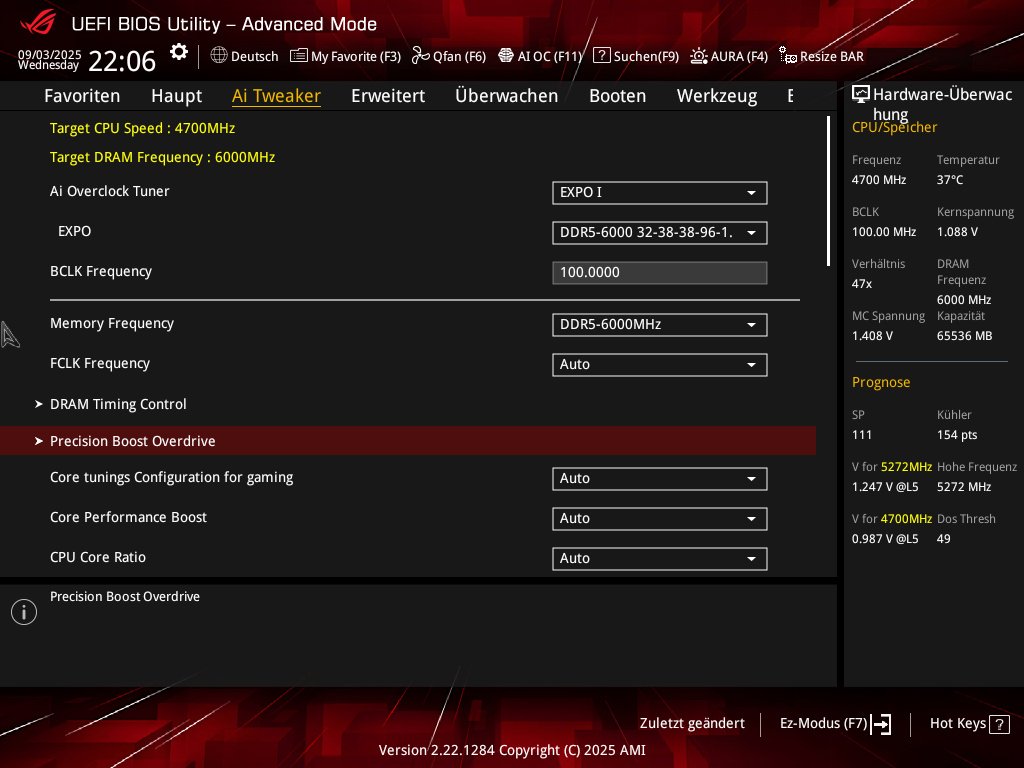Click the AI OC chip icon
This screenshot has width=1024, height=768.
[x=506, y=56]
